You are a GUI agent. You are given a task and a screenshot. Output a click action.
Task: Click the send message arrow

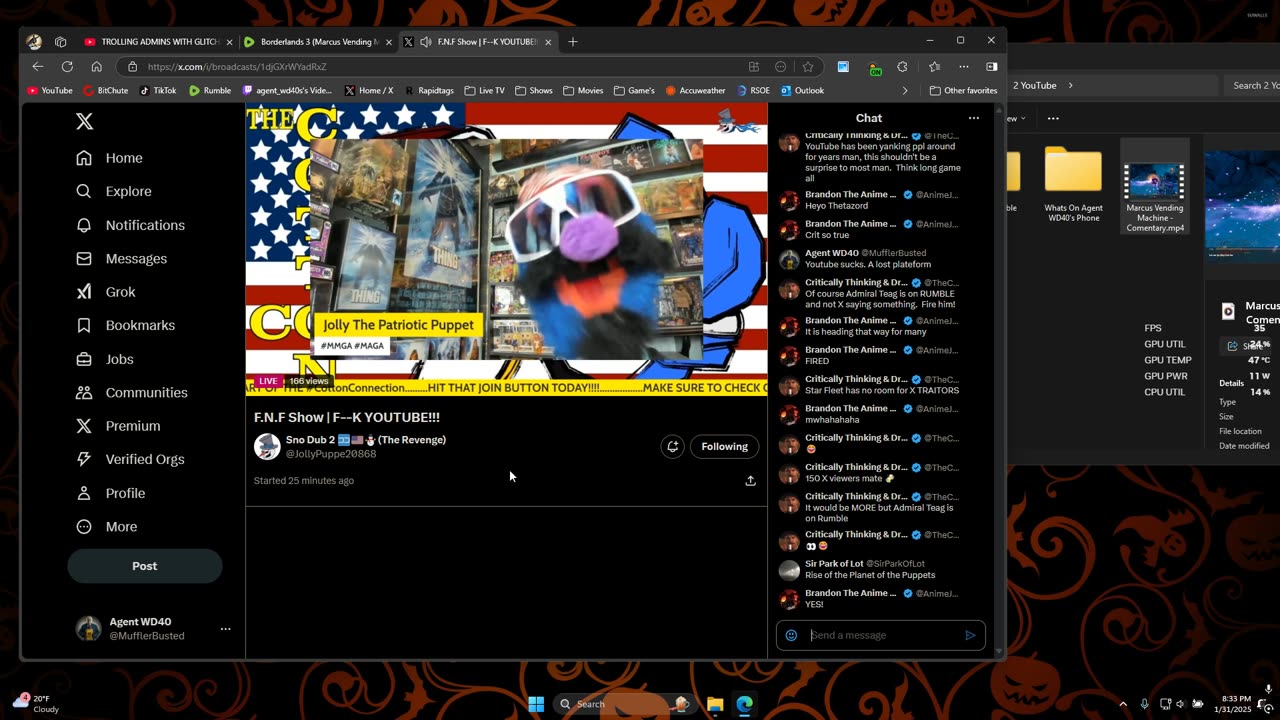[970, 635]
